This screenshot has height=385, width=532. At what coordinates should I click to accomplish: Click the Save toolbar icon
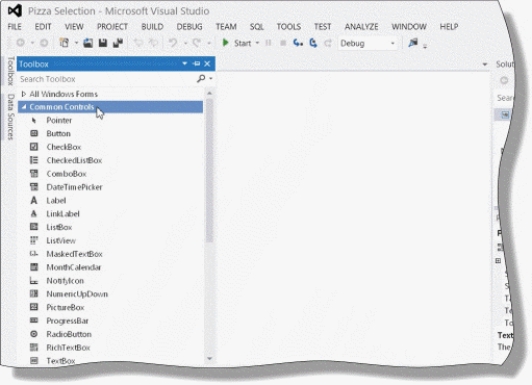pos(103,43)
